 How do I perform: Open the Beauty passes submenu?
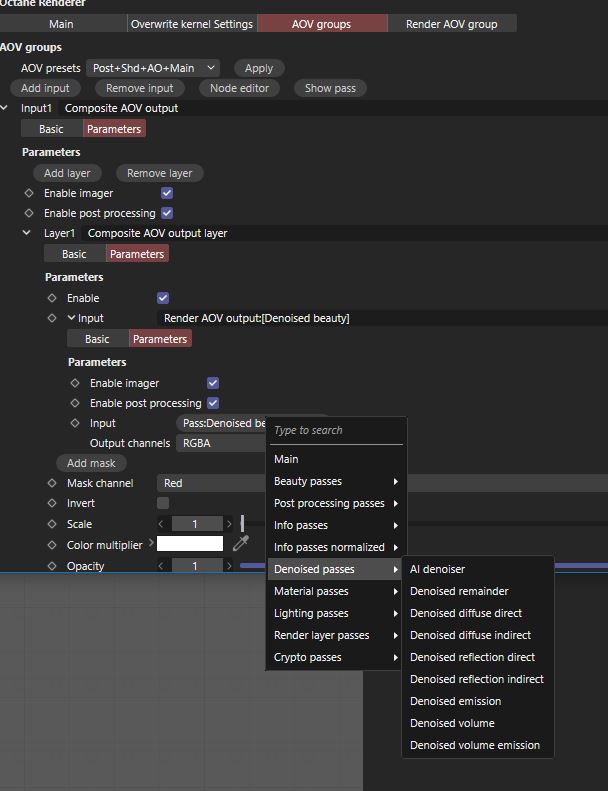334,481
